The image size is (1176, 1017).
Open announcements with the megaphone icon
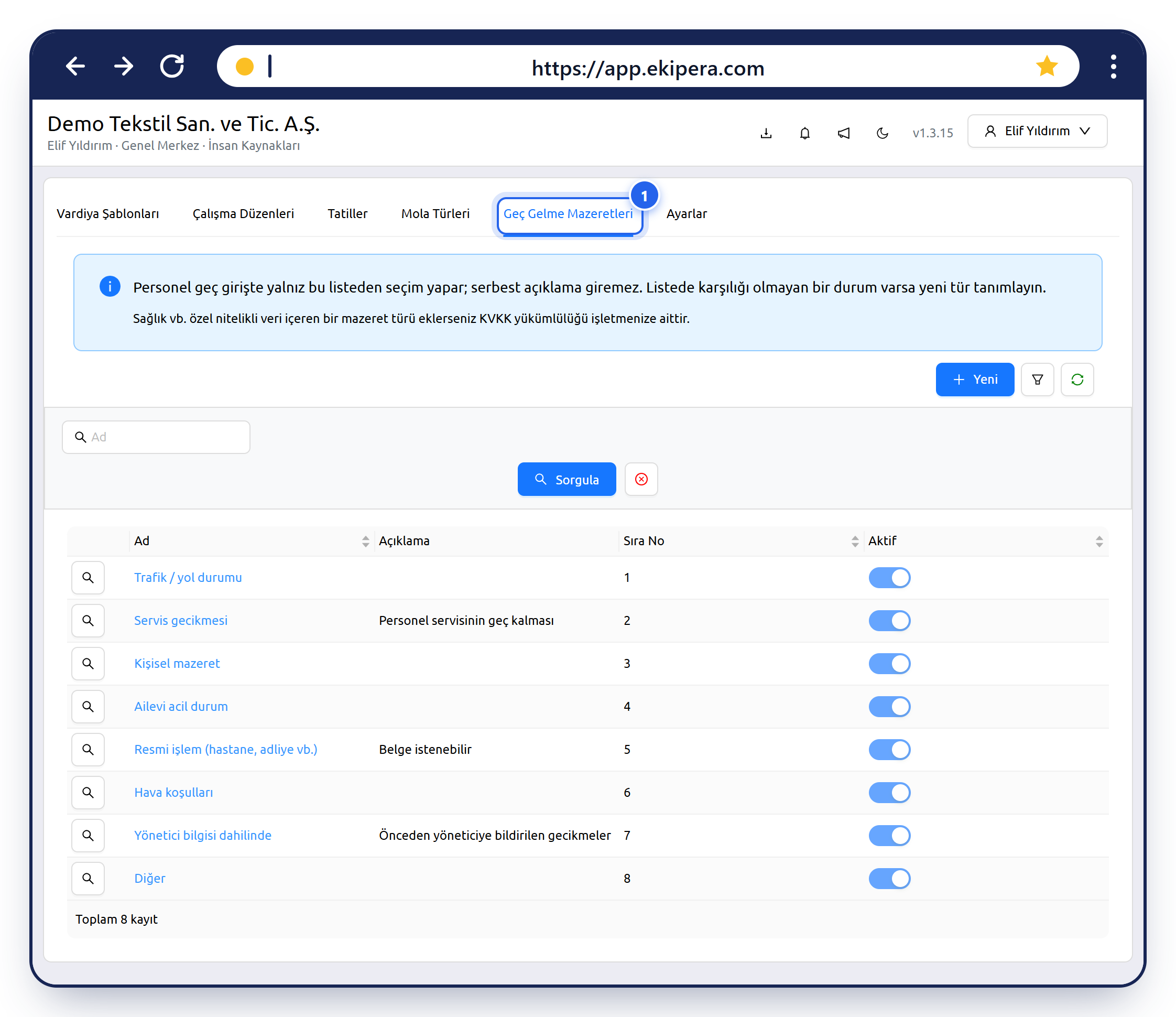point(843,133)
